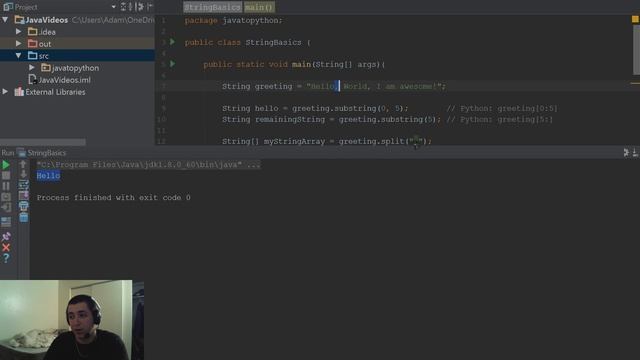The width and height of the screenshot is (640, 360).
Task: Toggle soft-wrap in console output
Action: [x=23, y=184]
